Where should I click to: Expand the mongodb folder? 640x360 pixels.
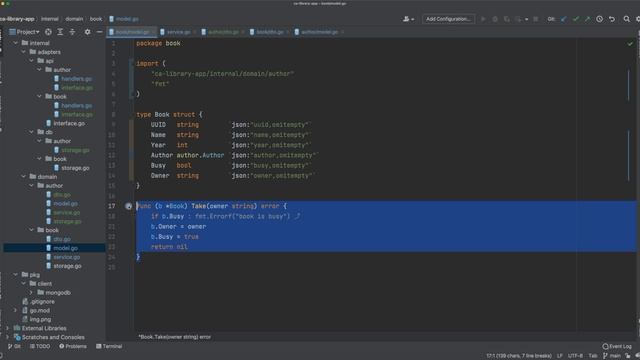(31, 293)
